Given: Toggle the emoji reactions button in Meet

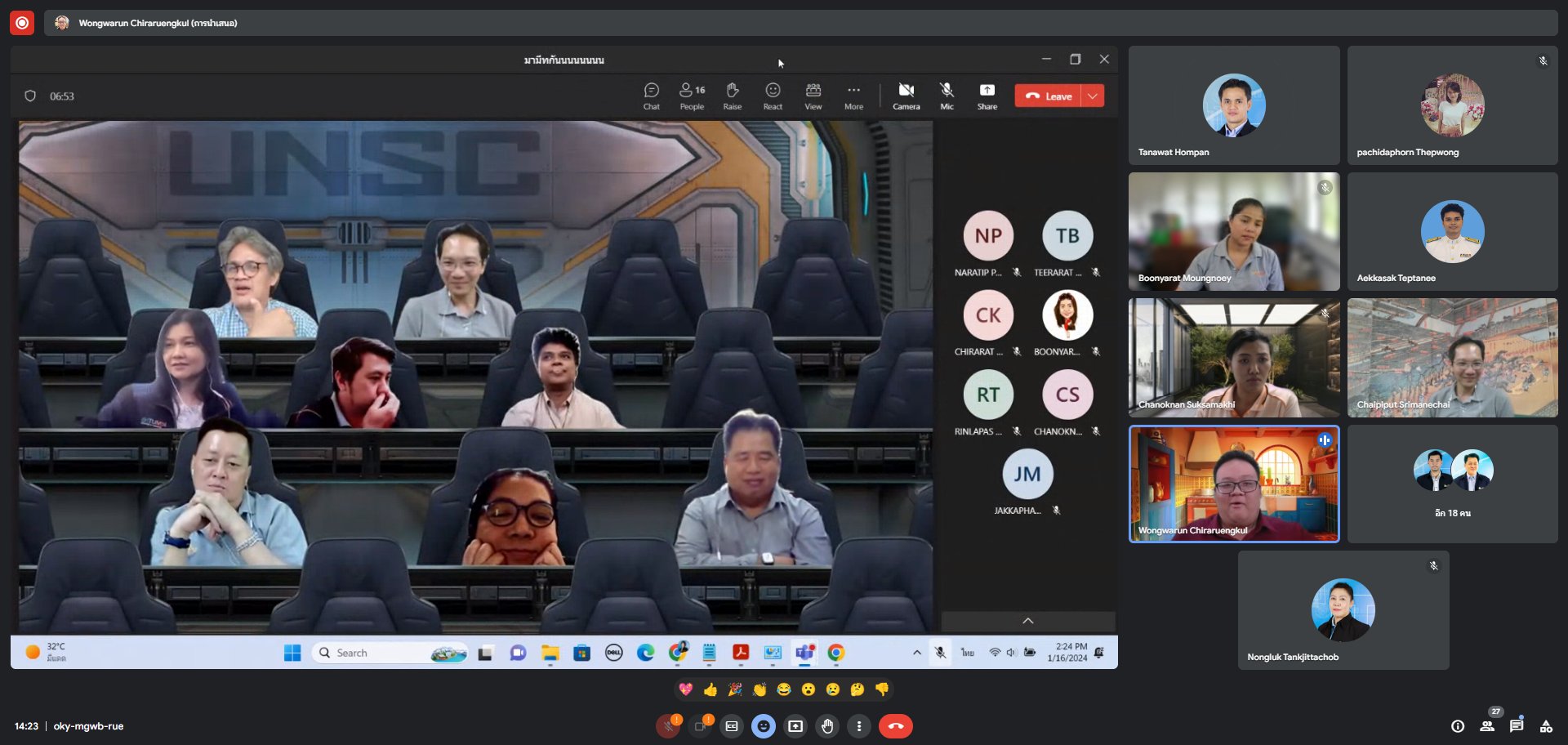Looking at the screenshot, I should click(764, 725).
